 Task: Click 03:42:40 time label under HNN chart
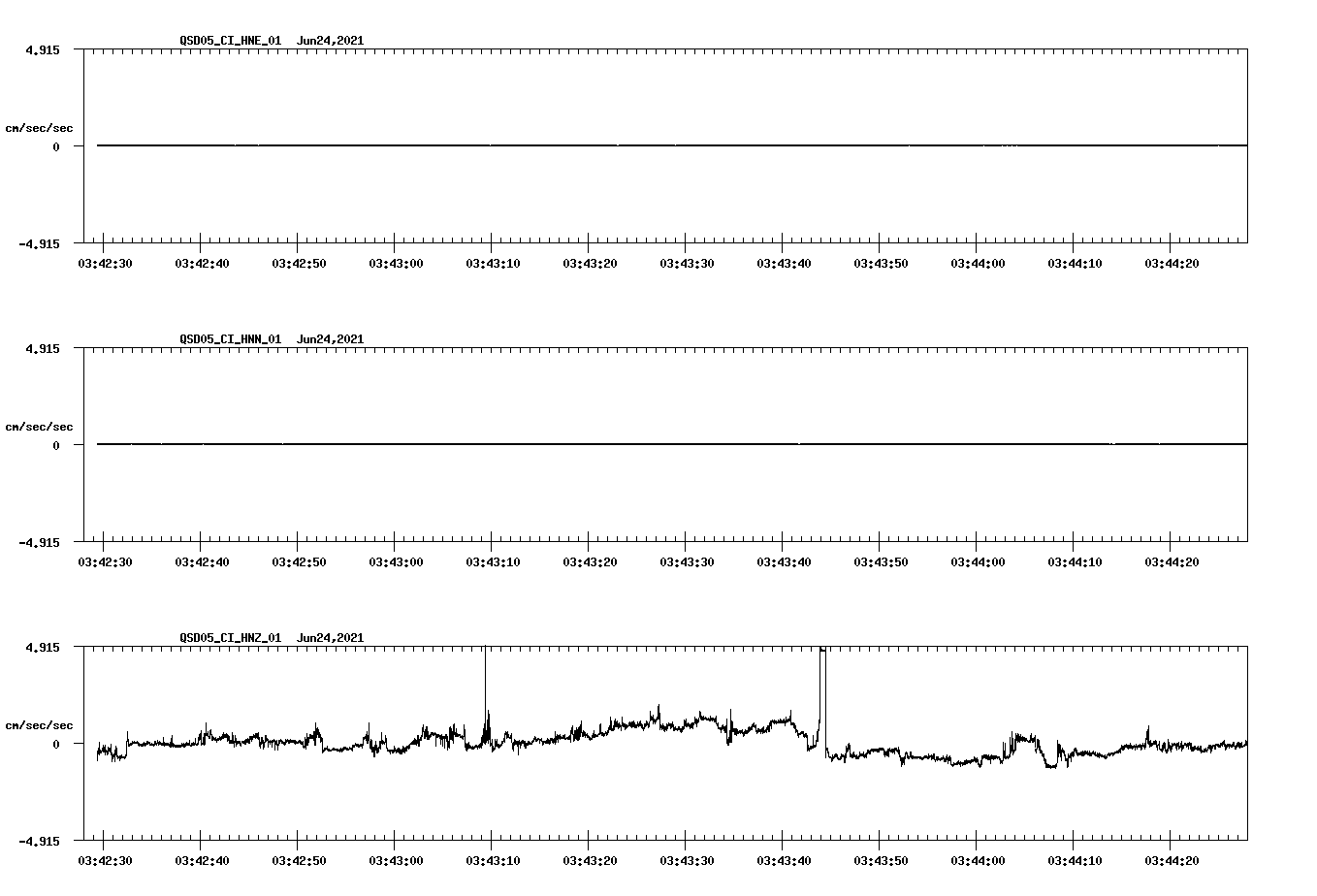(x=202, y=561)
